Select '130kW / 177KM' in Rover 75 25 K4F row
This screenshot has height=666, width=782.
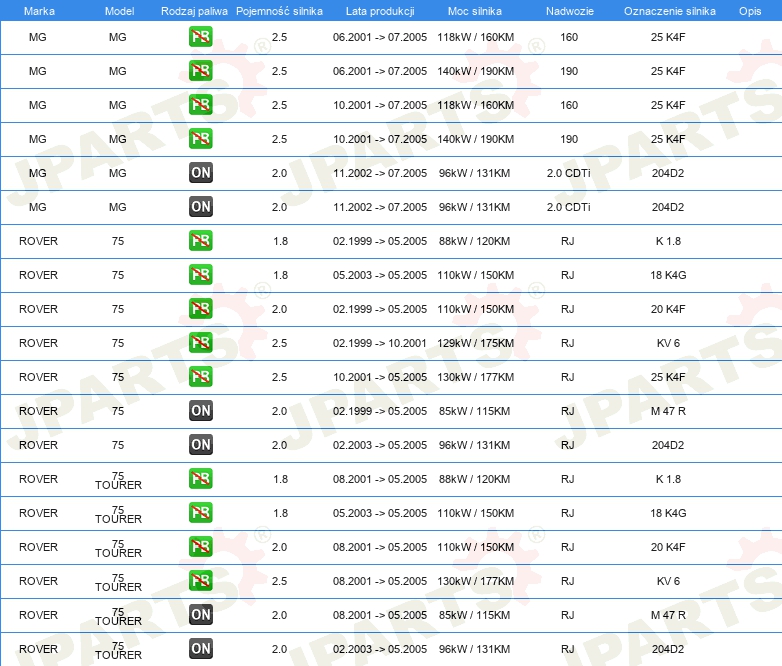click(475, 377)
